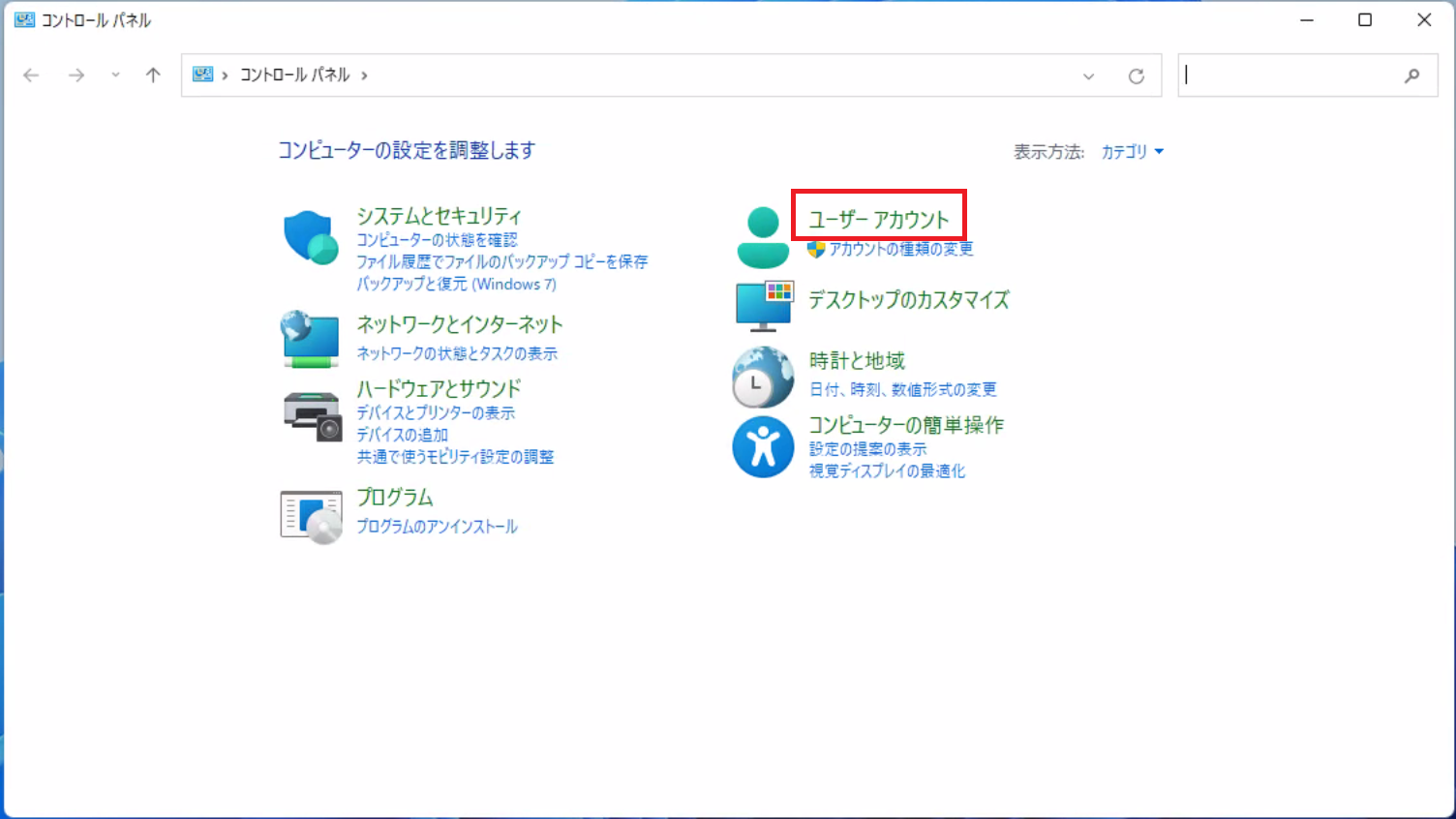Select アカウントの種類の変更 link
Image resolution: width=1456 pixels, height=819 pixels.
900,249
